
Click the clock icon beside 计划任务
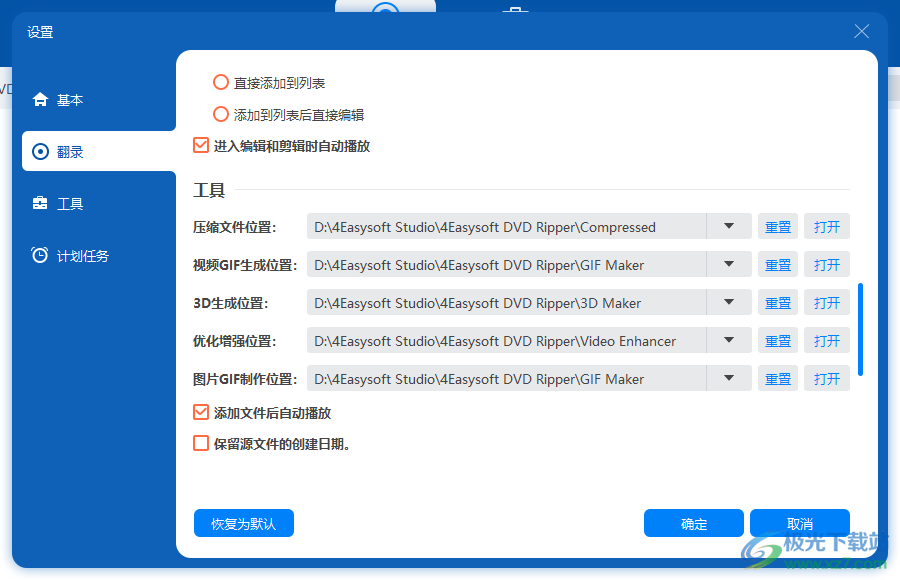[x=40, y=255]
